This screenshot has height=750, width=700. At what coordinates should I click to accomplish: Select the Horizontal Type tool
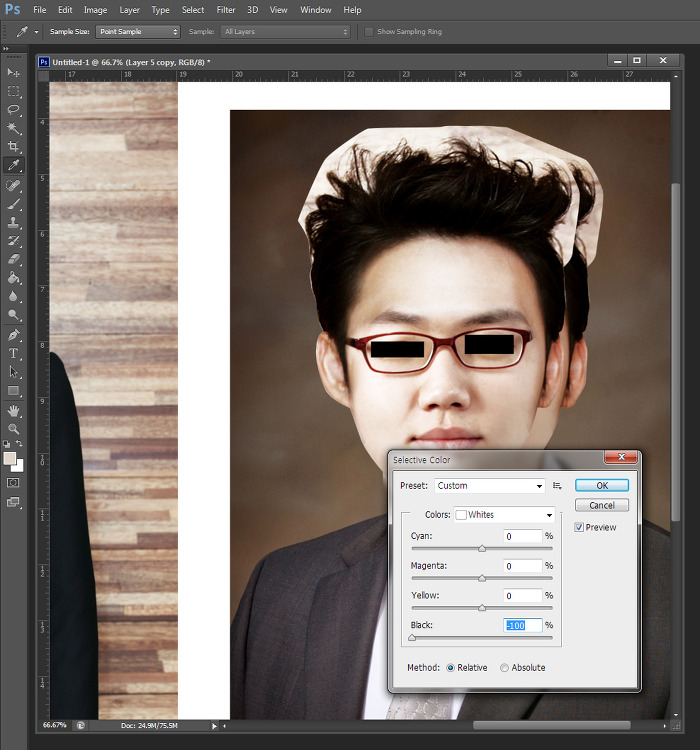pos(14,353)
